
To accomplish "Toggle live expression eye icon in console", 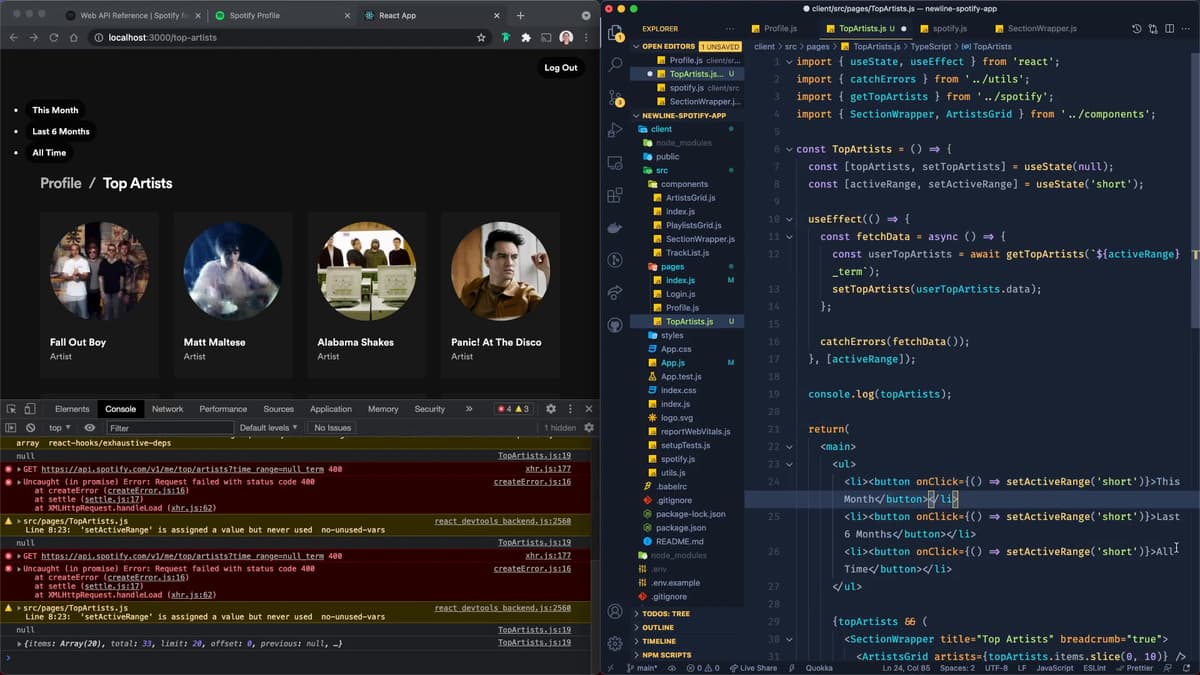I will 89,428.
